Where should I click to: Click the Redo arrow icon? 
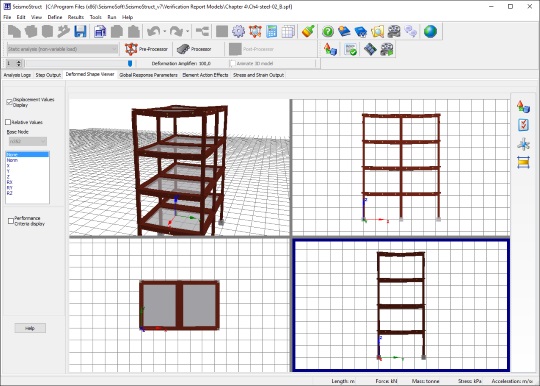tap(176, 32)
